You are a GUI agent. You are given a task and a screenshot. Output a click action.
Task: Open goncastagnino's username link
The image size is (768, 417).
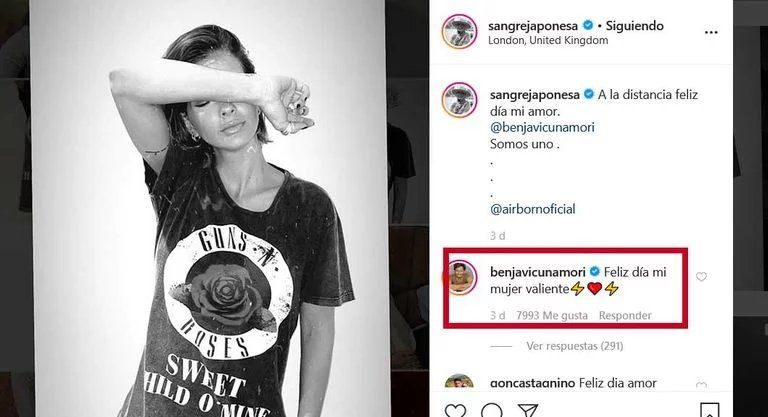pos(532,383)
